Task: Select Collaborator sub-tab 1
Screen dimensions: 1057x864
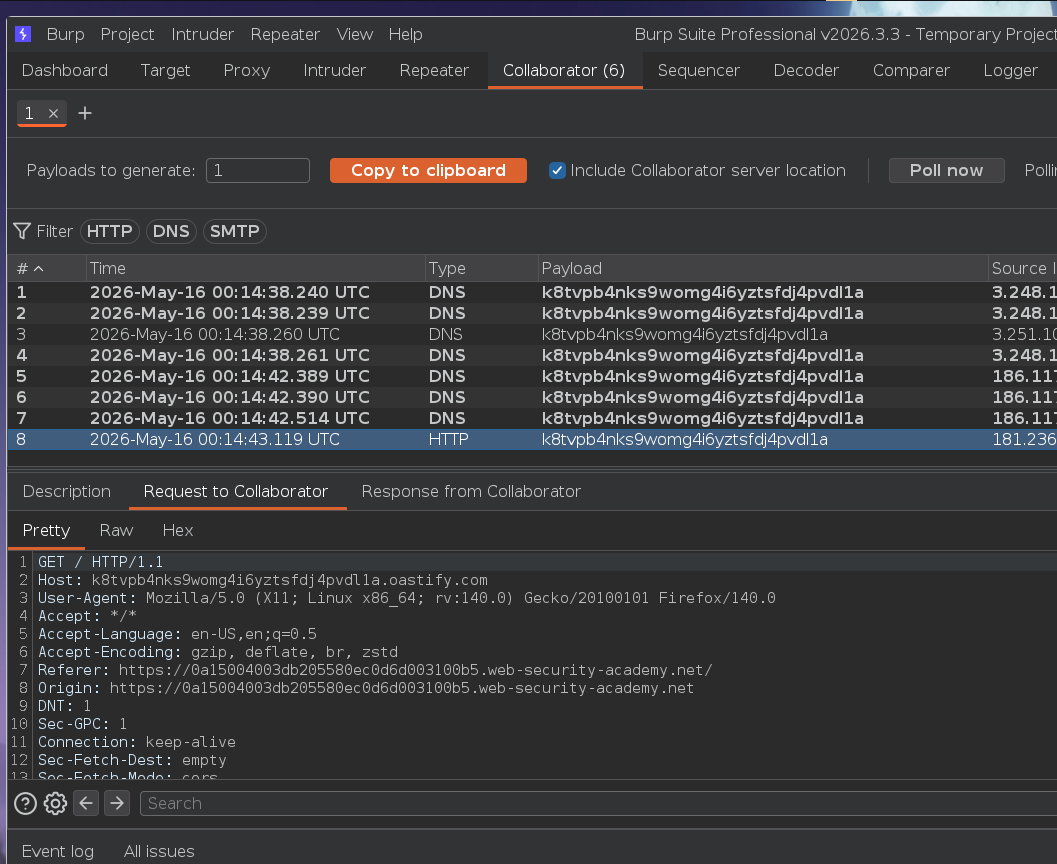Action: click(x=30, y=113)
